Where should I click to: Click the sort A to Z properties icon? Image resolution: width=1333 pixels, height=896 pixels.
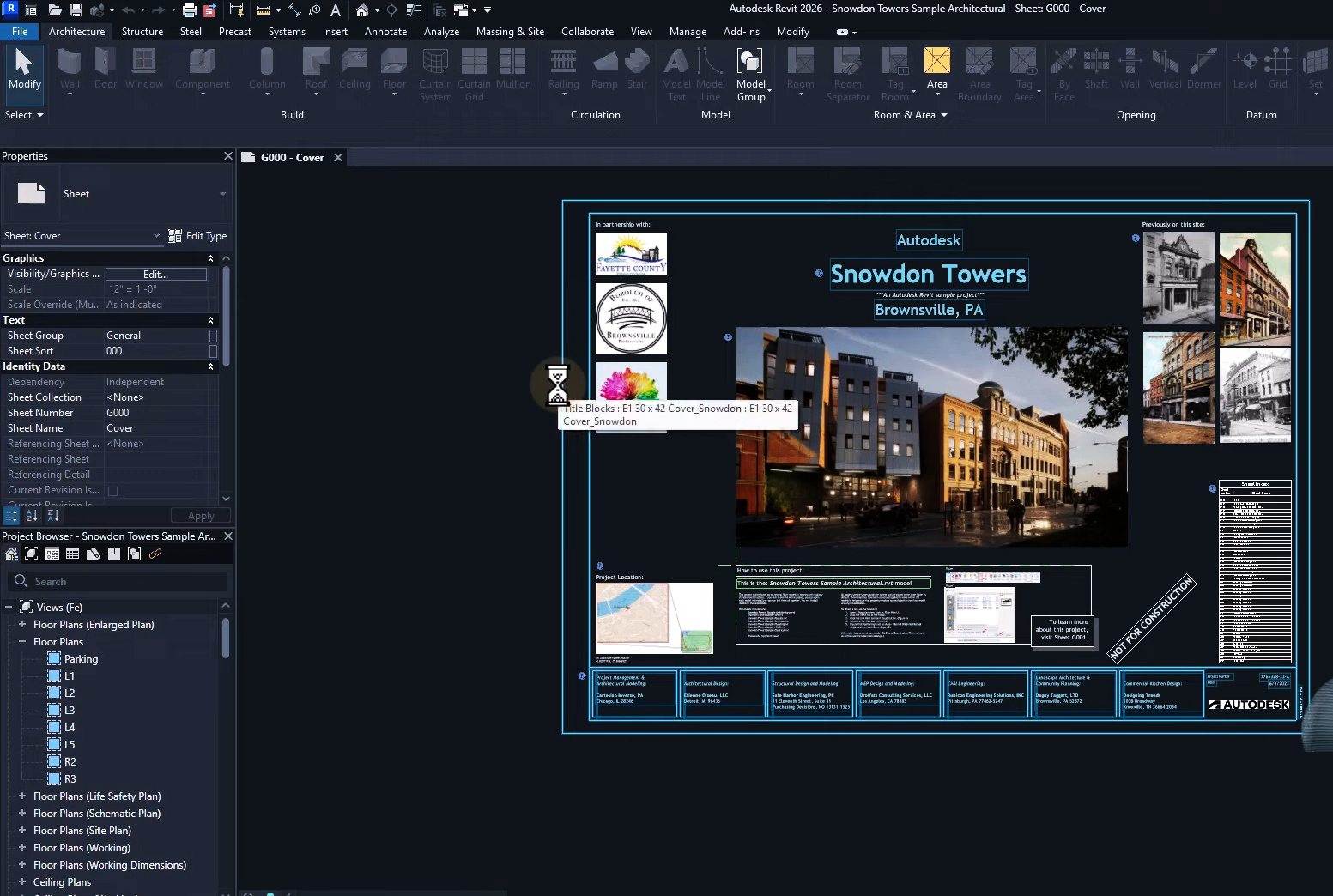coord(32,516)
